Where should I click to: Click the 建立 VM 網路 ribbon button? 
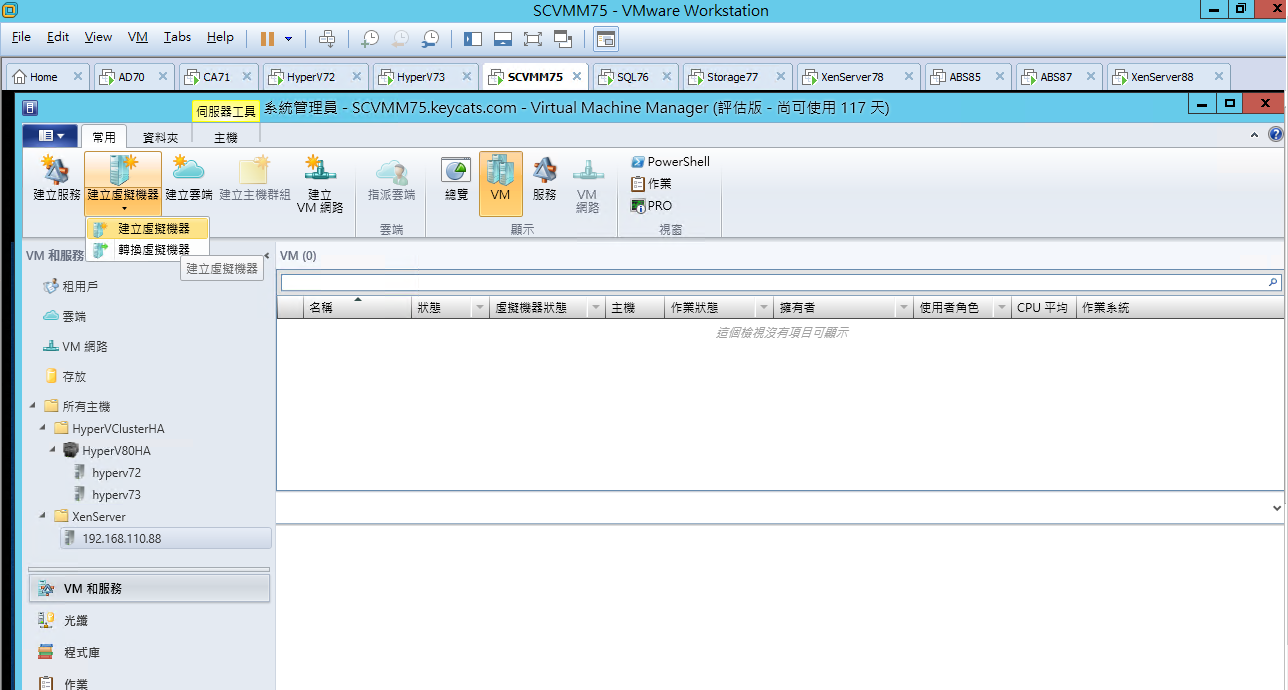coord(320,185)
